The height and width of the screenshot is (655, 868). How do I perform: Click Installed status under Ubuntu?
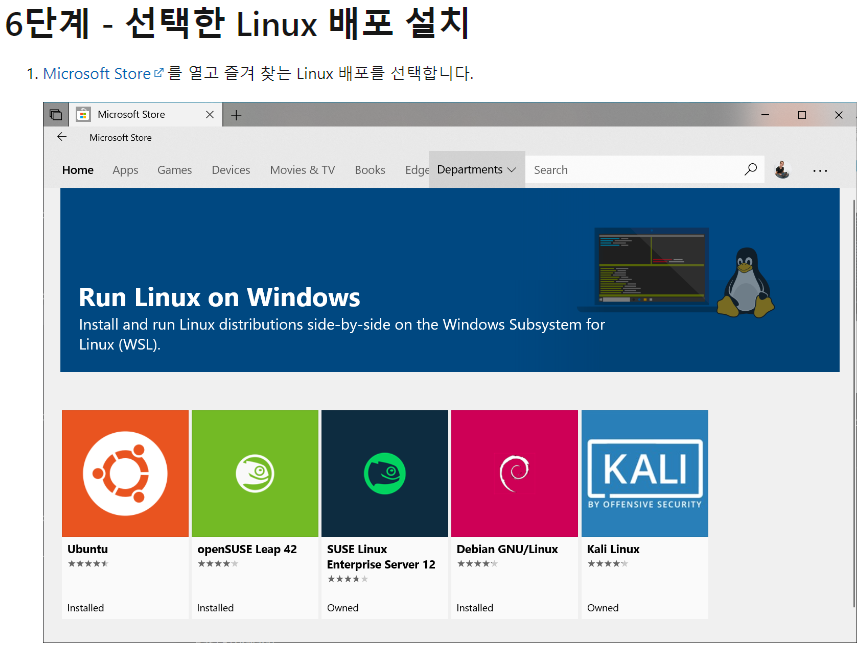[85, 607]
